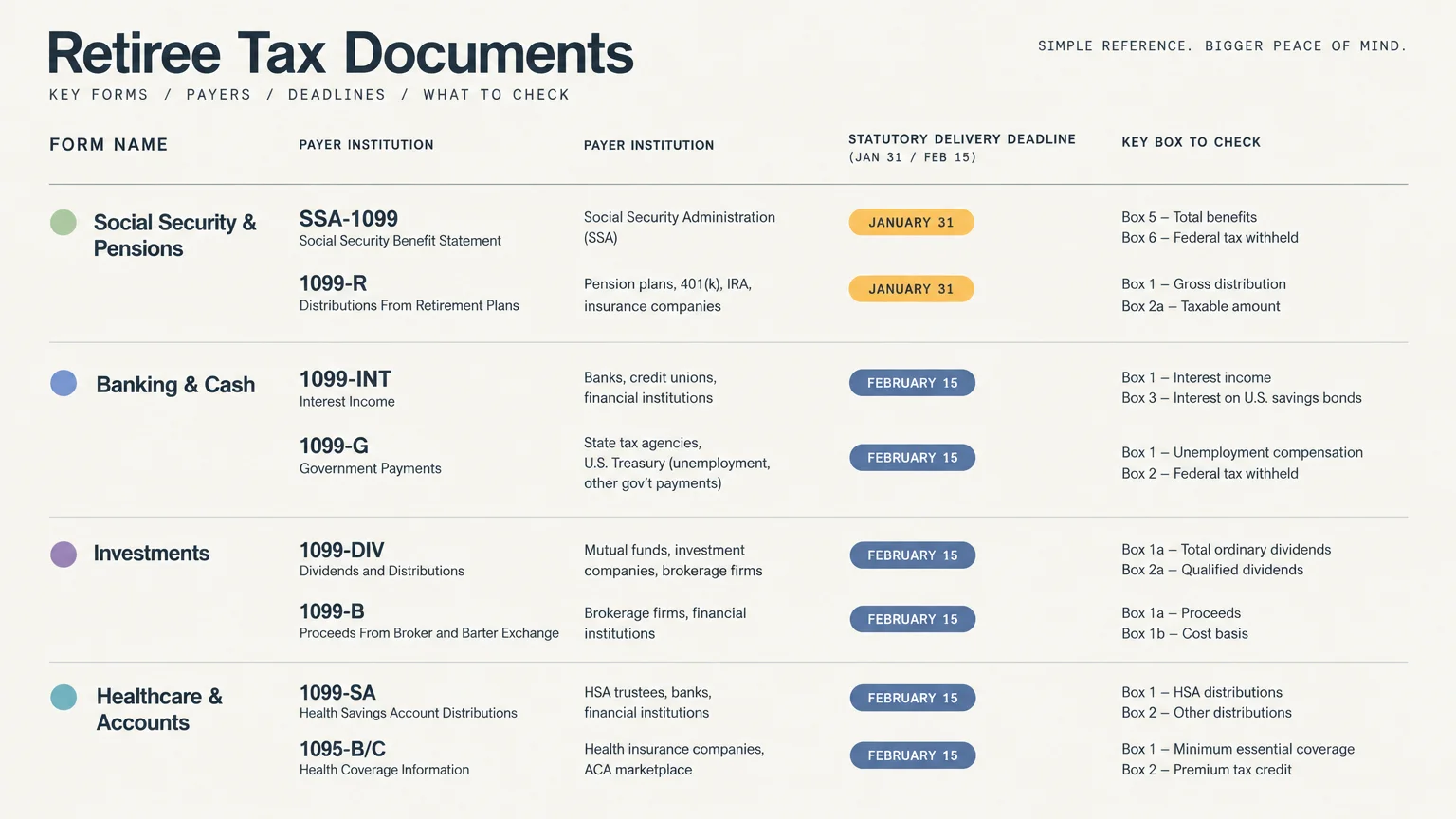Image resolution: width=1456 pixels, height=819 pixels.
Task: Click the "Social Security & Pensions" category label
Action: pos(175,235)
